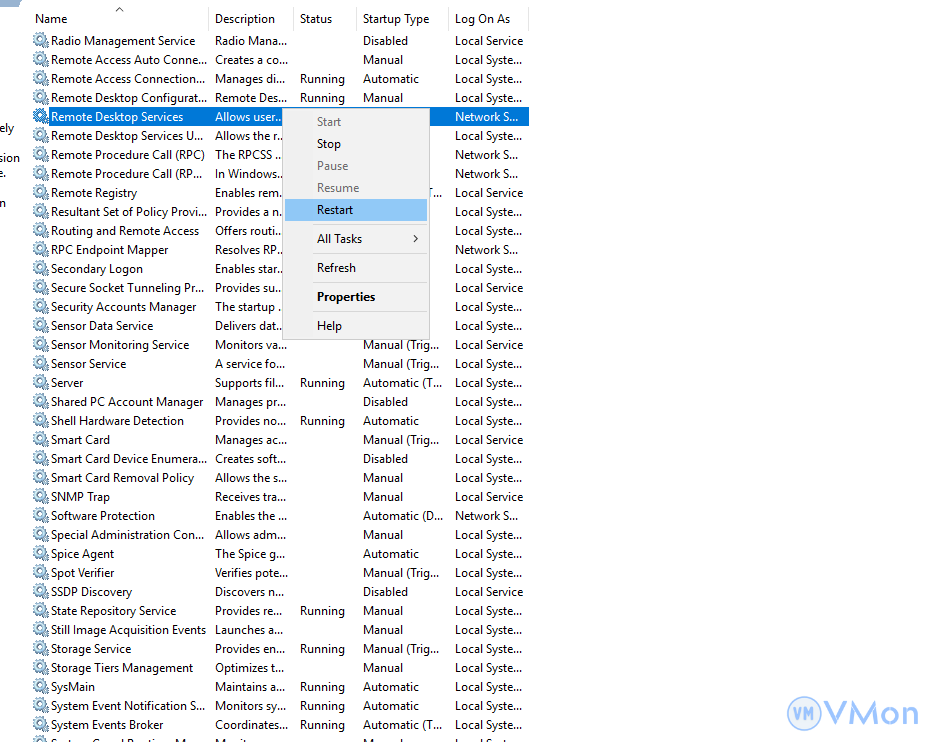Click Refresh in the context menu
The width and height of the screenshot is (928, 742).
point(336,268)
